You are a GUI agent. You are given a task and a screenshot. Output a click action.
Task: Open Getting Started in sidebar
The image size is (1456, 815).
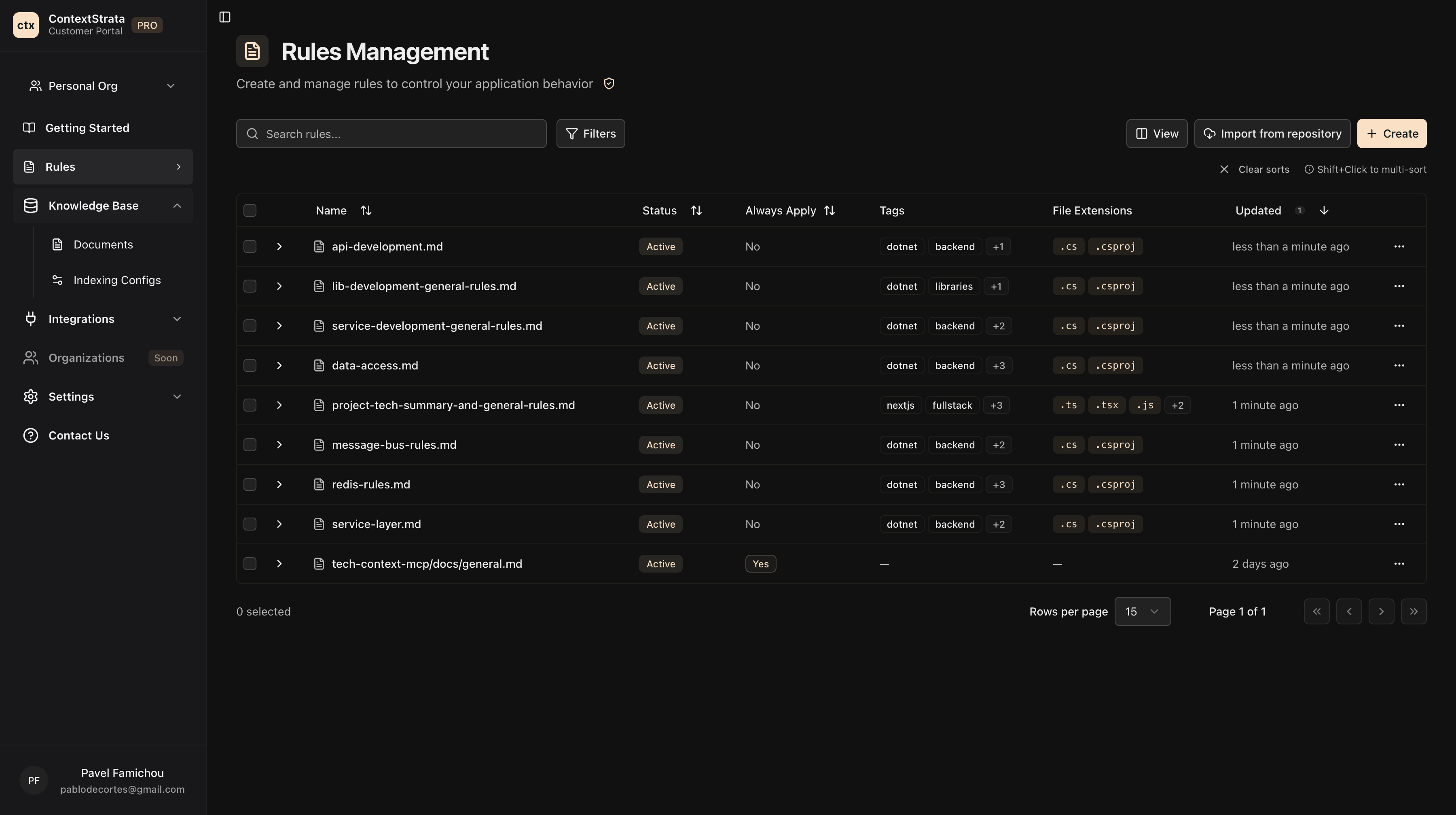click(x=103, y=128)
